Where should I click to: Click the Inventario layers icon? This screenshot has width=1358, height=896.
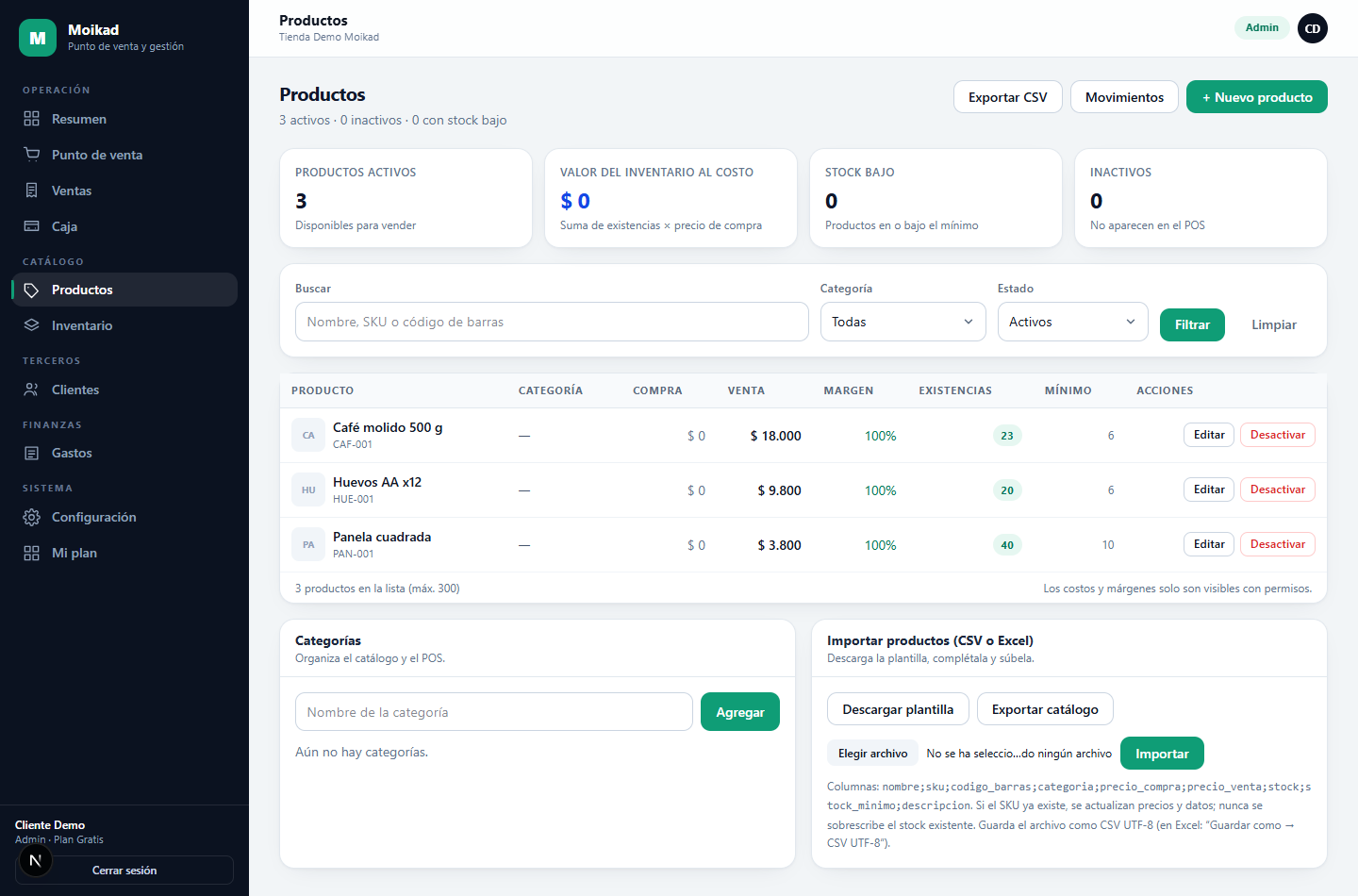click(32, 325)
